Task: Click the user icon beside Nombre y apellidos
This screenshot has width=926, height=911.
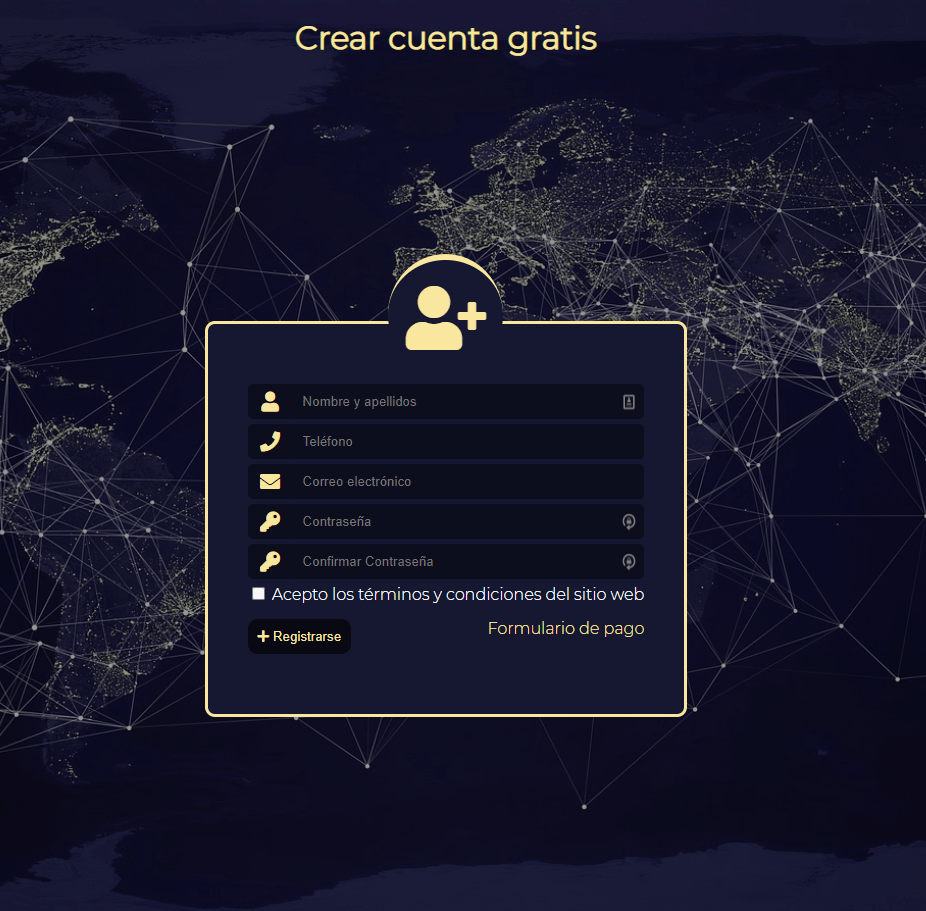Action: [270, 401]
